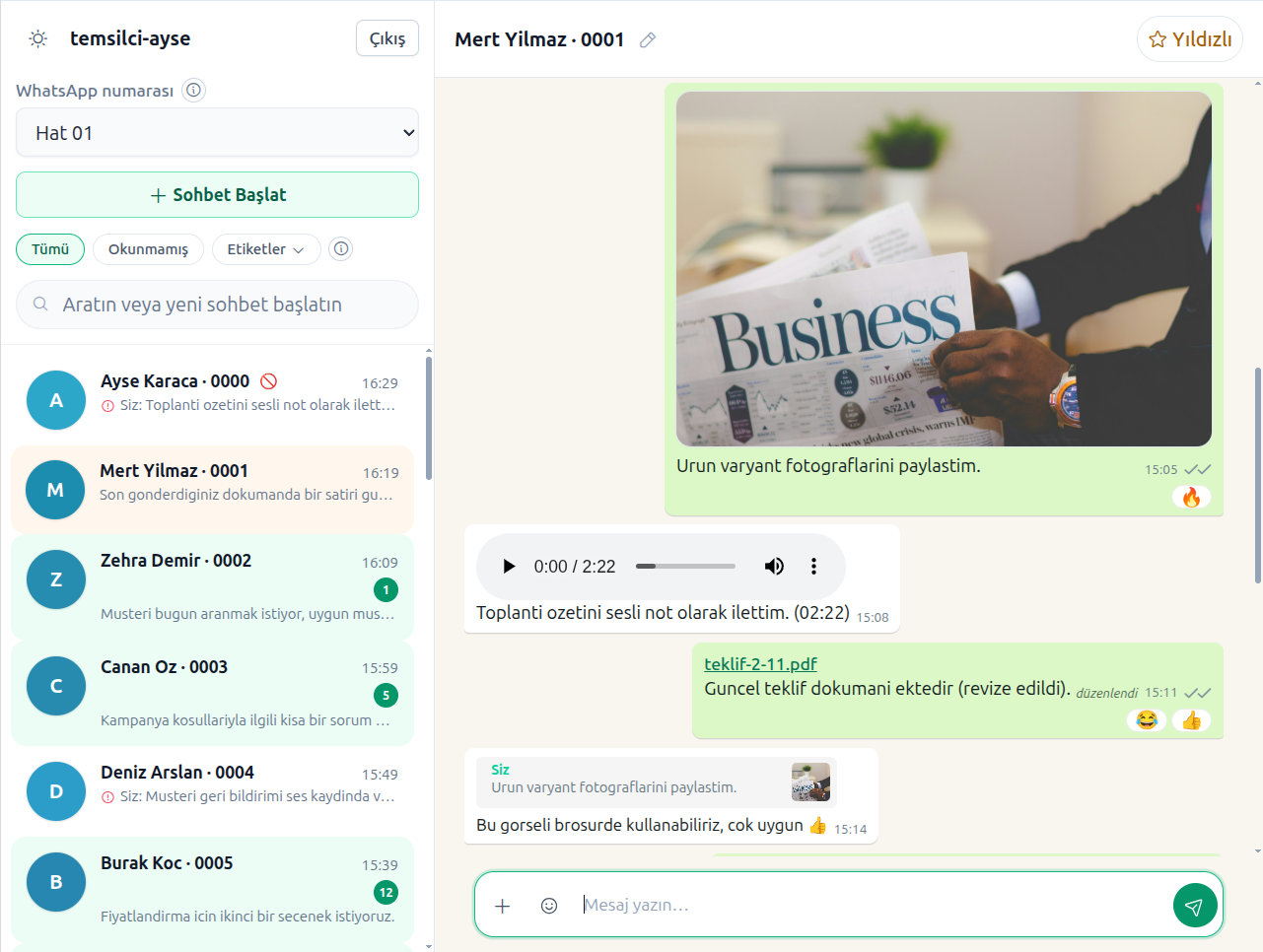
Task: Open Ayse Karaca 0000 conversation
Action: pyautogui.click(x=212, y=398)
